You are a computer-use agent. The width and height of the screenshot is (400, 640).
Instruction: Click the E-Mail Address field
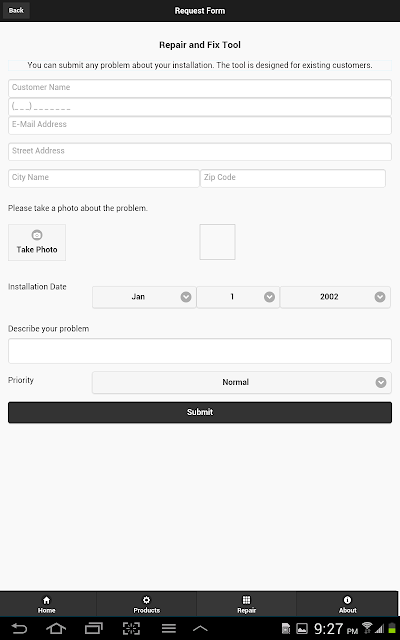[200, 125]
